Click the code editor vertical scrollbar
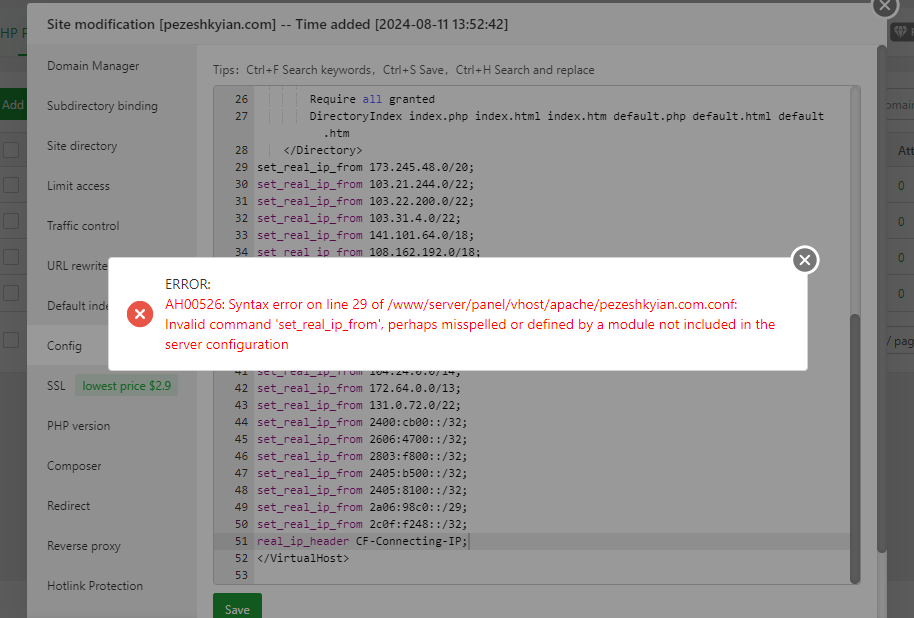 [855, 448]
